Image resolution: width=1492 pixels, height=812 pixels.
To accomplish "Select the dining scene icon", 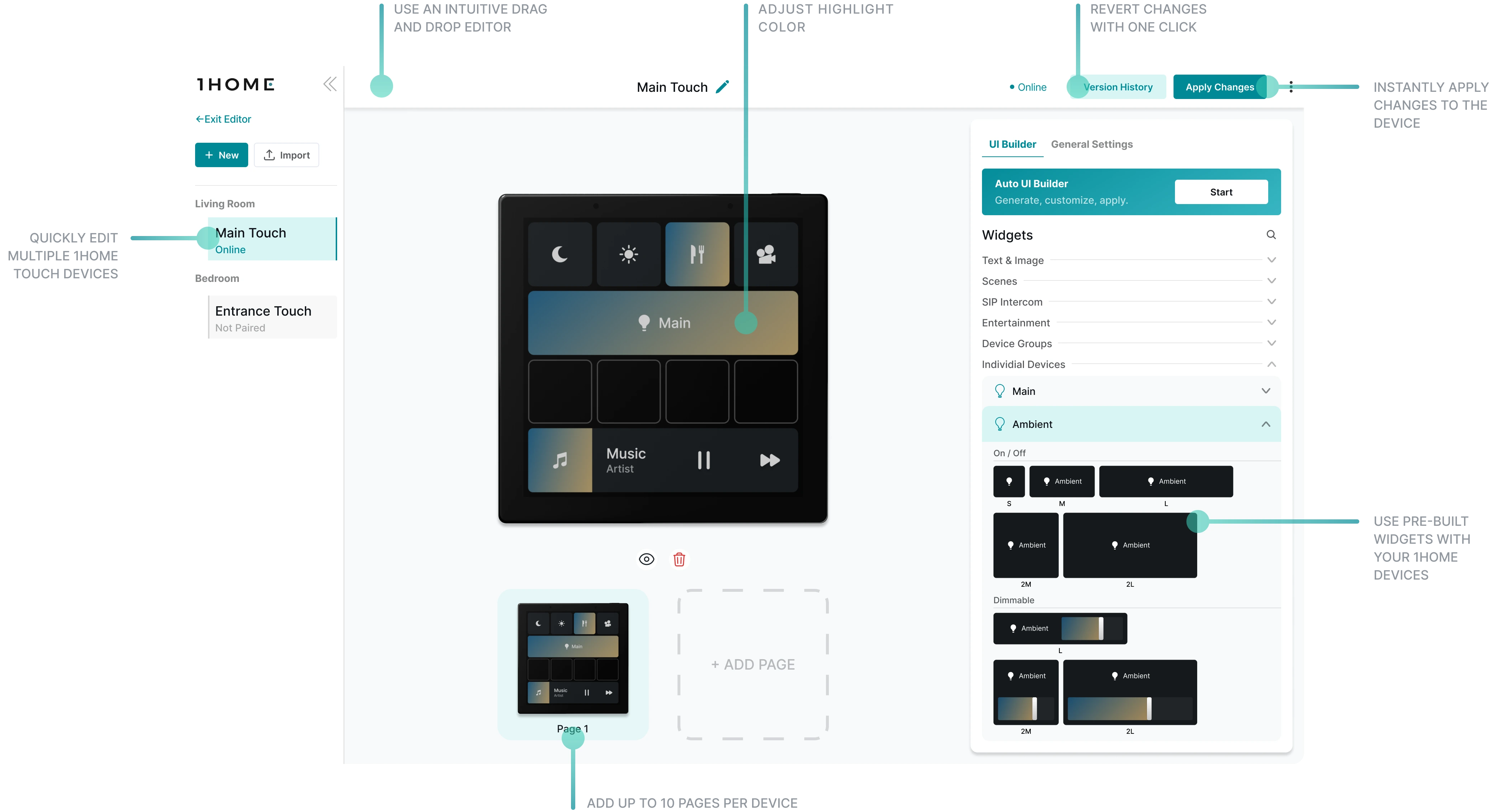I will [697, 254].
